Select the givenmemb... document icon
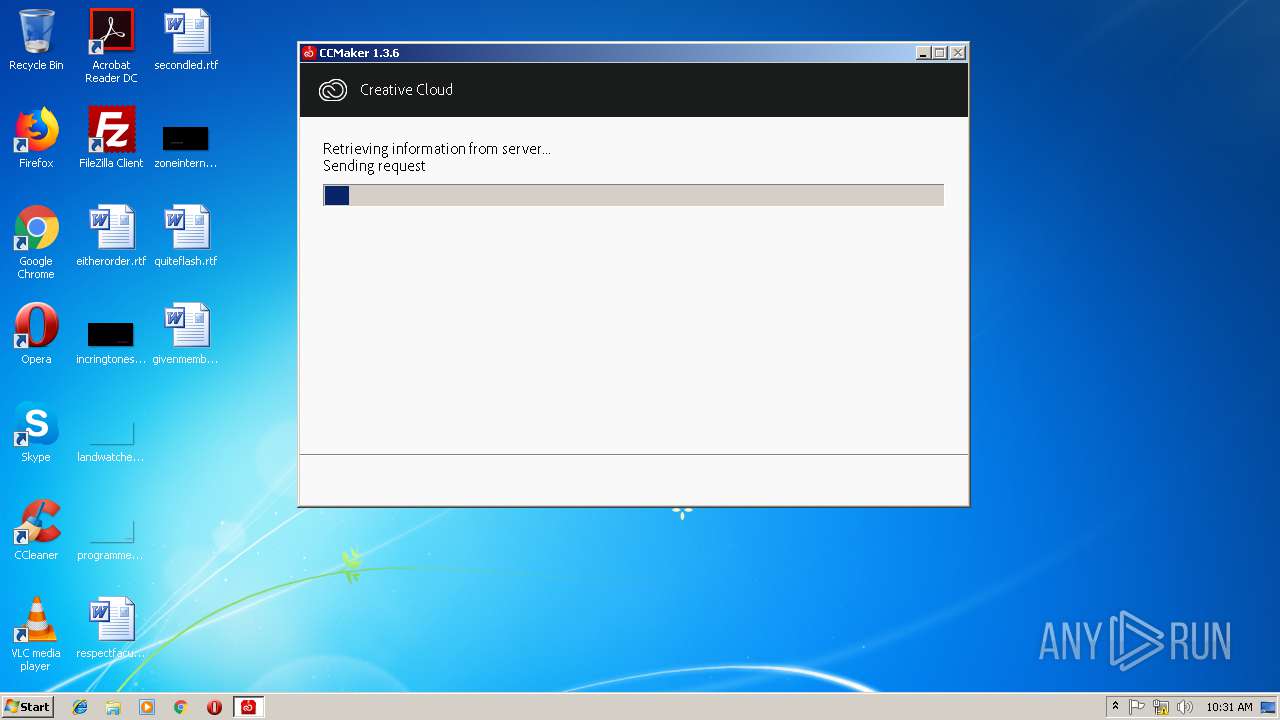The width and height of the screenshot is (1280, 720). tap(186, 334)
